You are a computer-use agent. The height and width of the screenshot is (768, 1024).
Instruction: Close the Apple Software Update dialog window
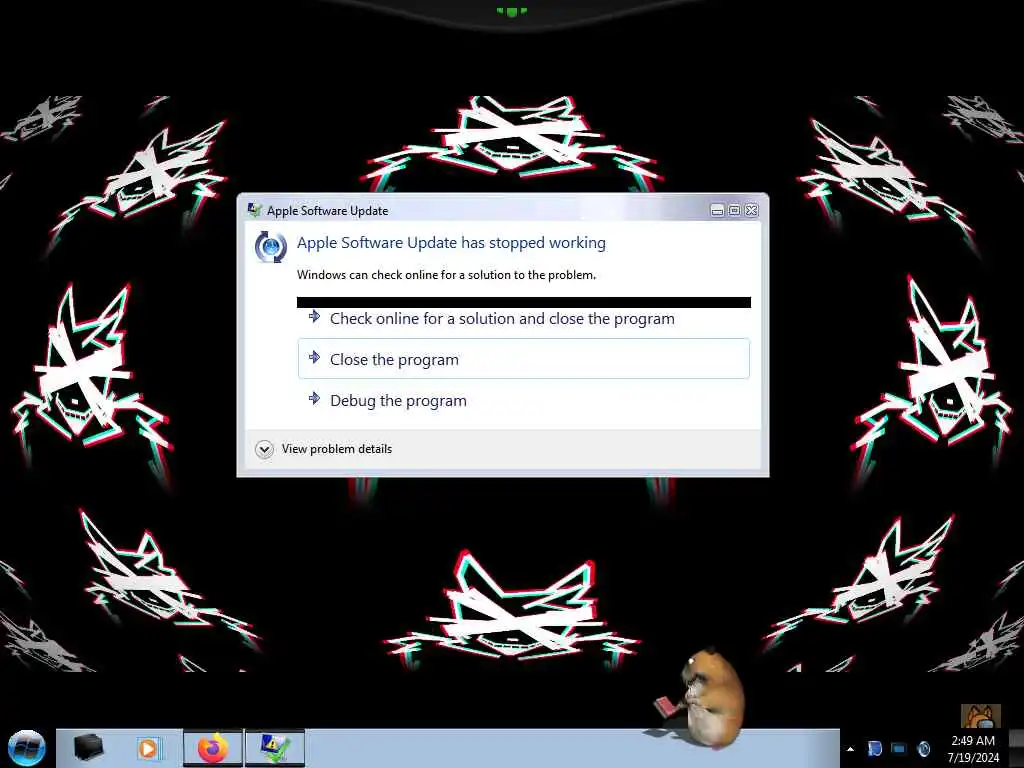click(752, 210)
